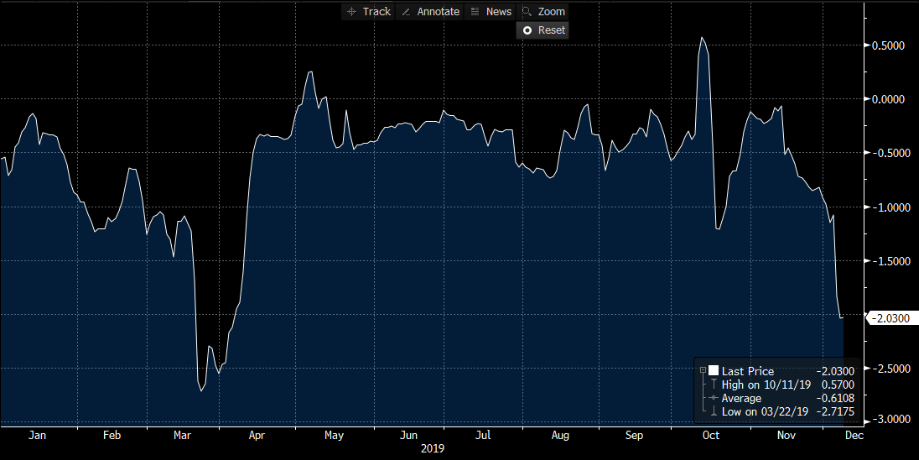Viewport: 919px width, 460px height.
Task: Click the Jan x-axis label
Action: coord(37,435)
